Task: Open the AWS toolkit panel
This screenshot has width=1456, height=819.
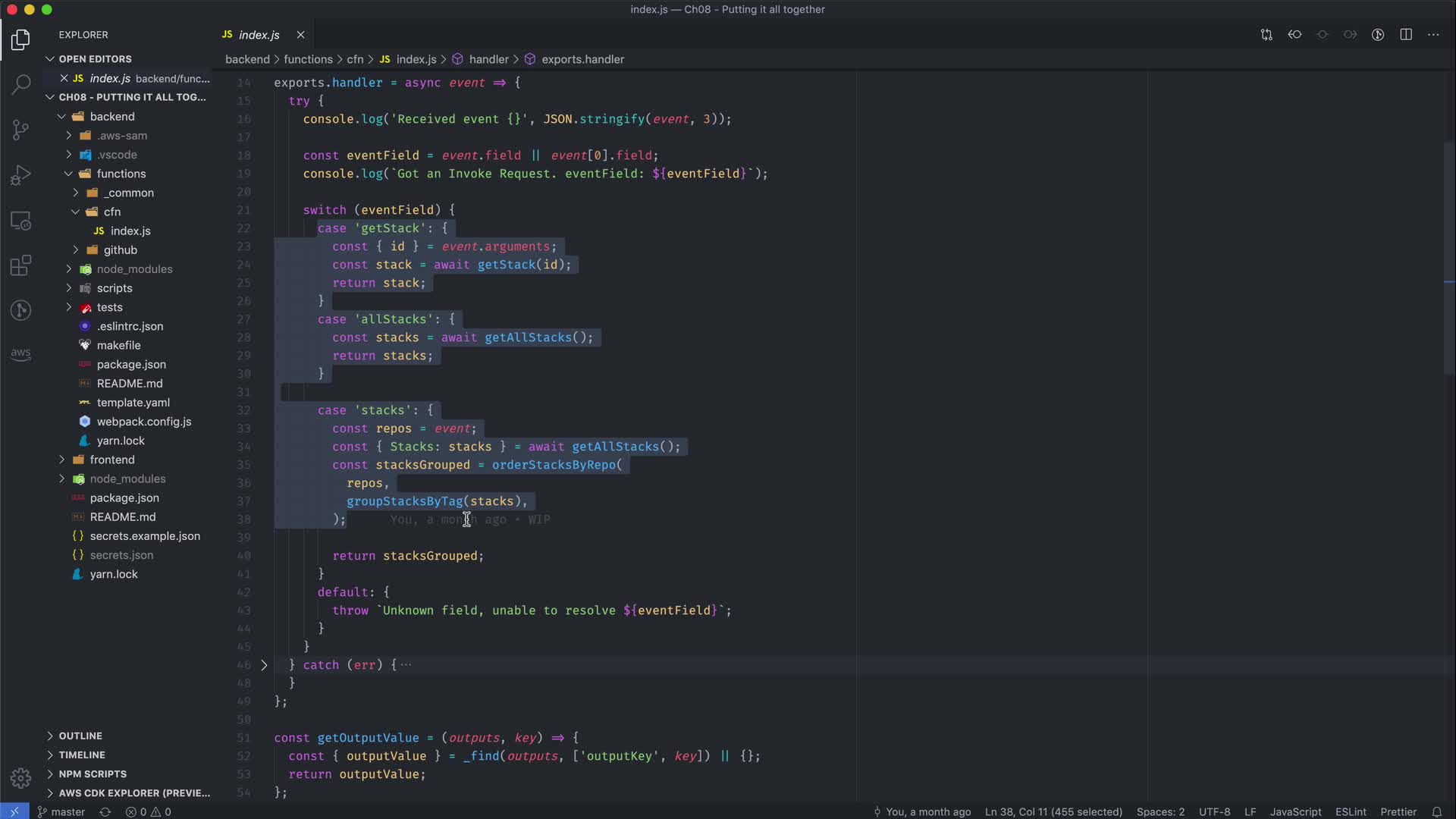Action: coord(21,354)
